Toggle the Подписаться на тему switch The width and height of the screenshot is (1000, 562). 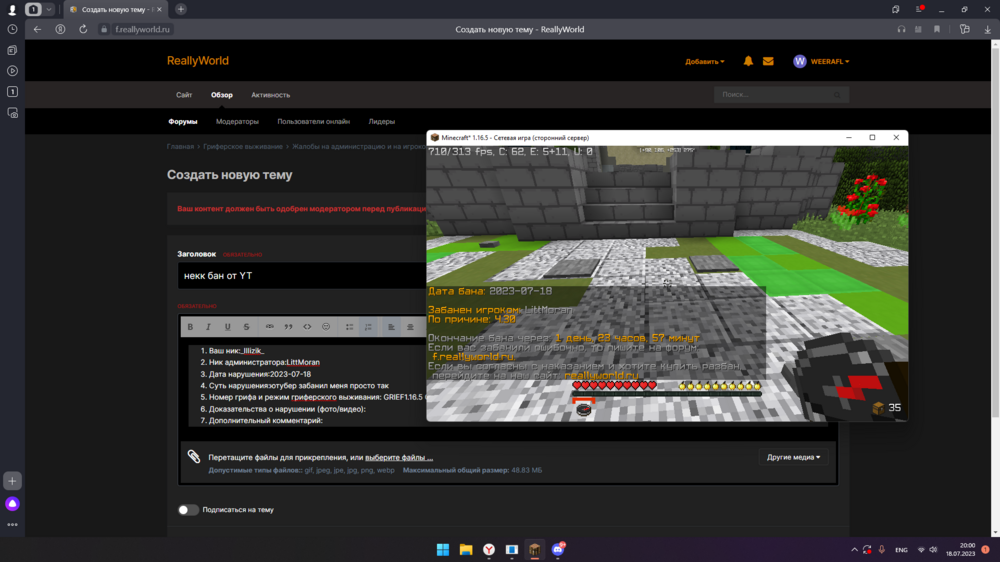pyautogui.click(x=188, y=510)
